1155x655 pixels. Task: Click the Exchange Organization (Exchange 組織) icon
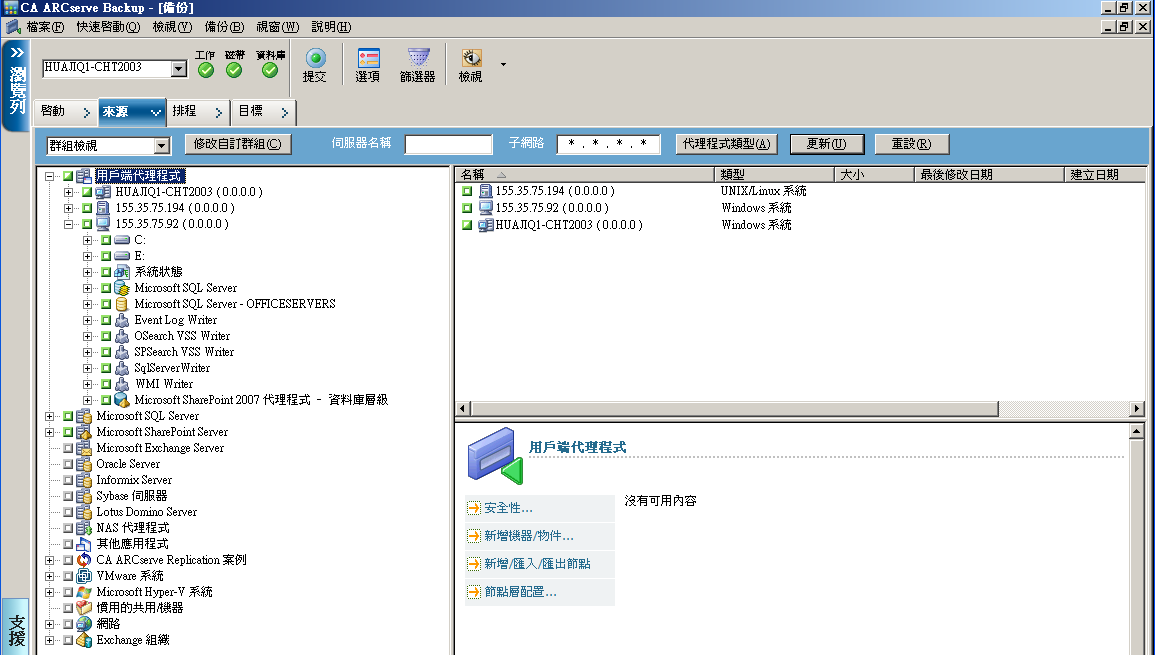click(84, 640)
